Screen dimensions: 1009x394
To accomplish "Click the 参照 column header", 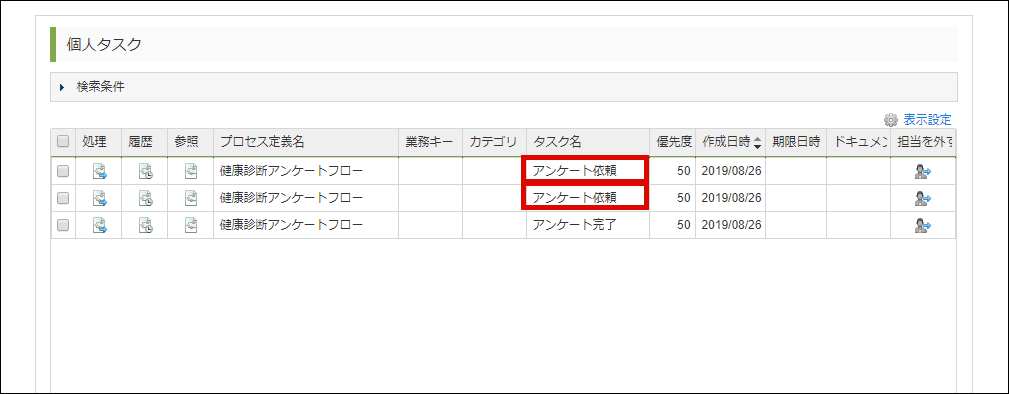I will 190,142.
